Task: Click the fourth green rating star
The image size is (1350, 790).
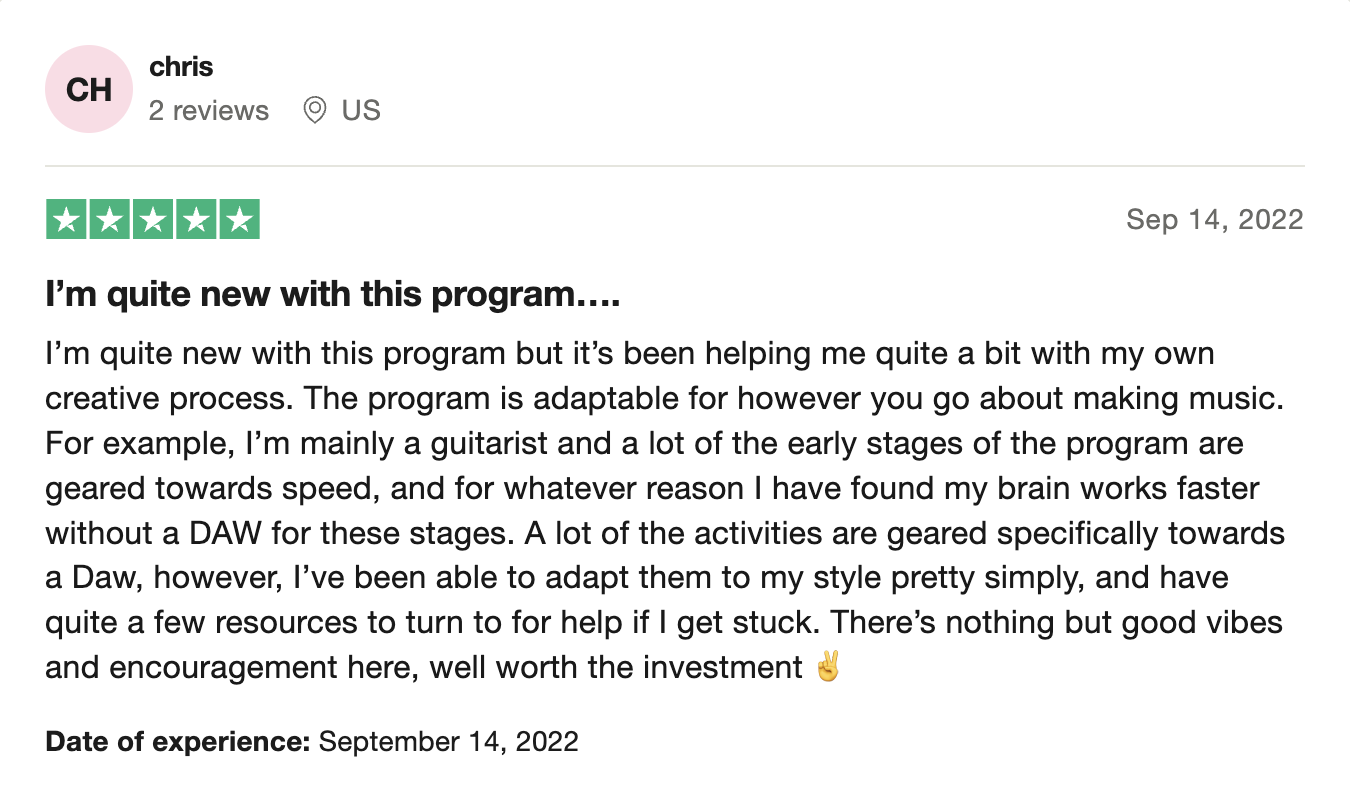Action: point(196,220)
